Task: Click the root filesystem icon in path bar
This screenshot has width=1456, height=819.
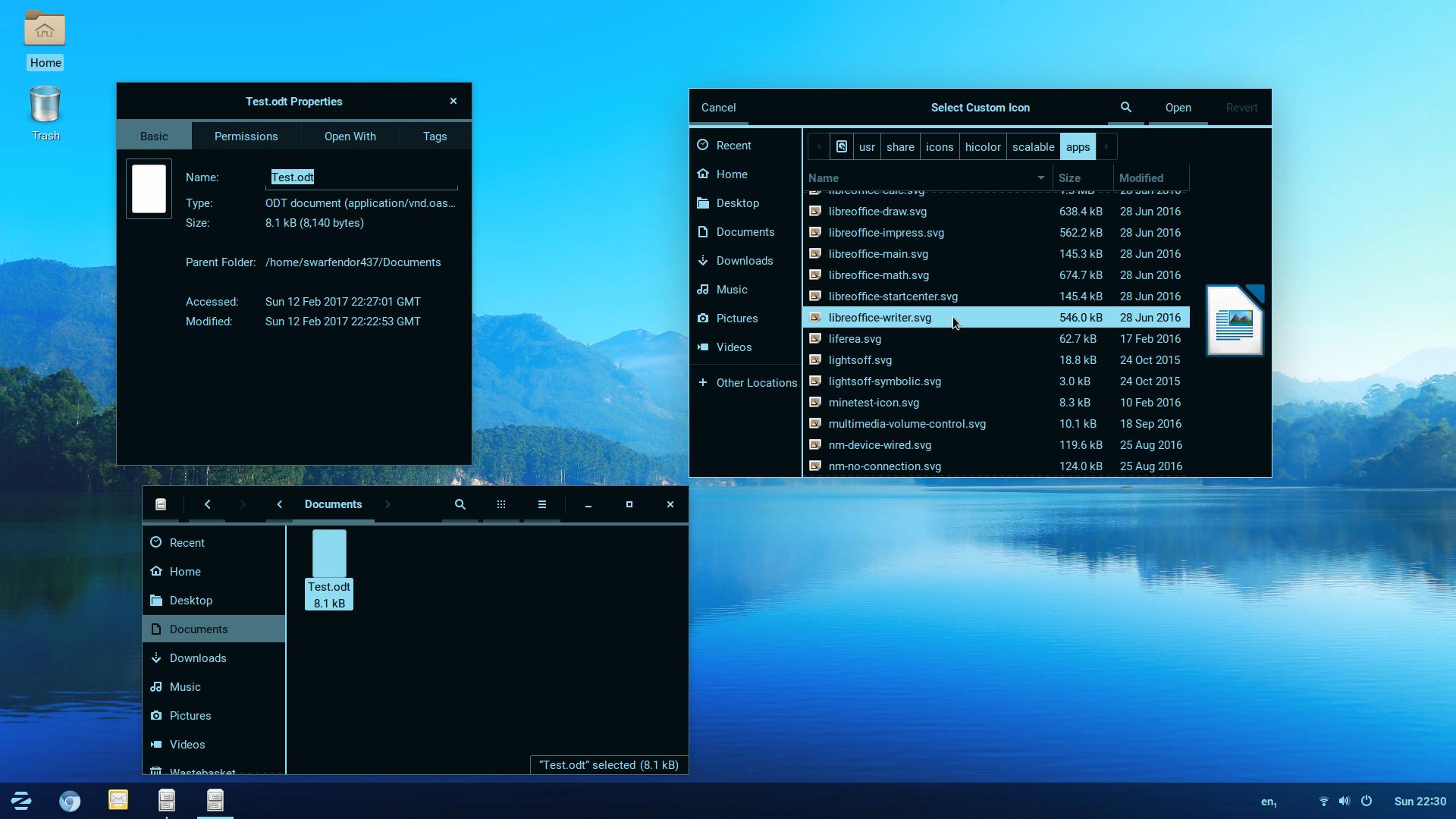Action: coord(841,147)
